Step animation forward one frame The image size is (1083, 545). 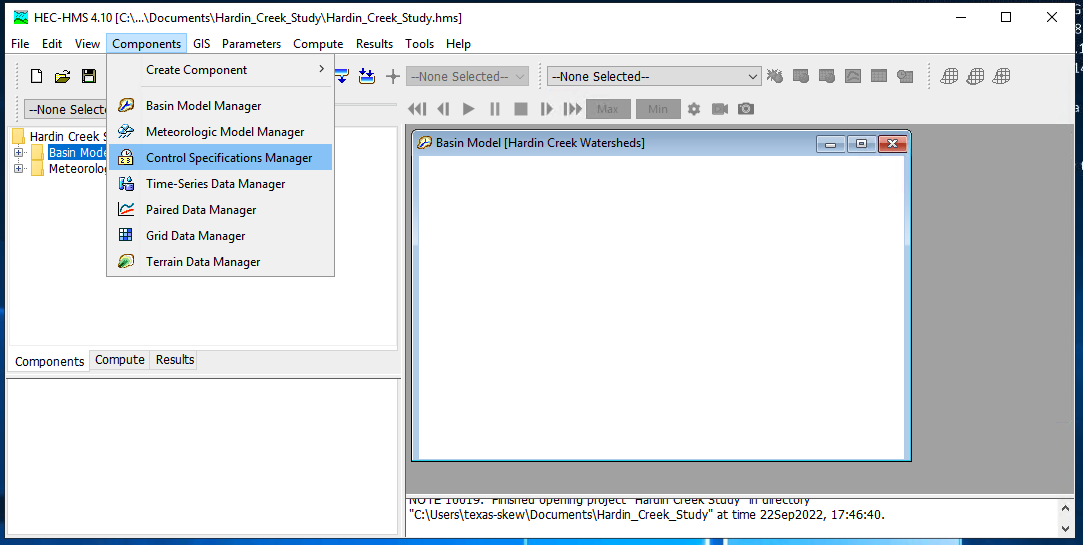pyautogui.click(x=546, y=109)
